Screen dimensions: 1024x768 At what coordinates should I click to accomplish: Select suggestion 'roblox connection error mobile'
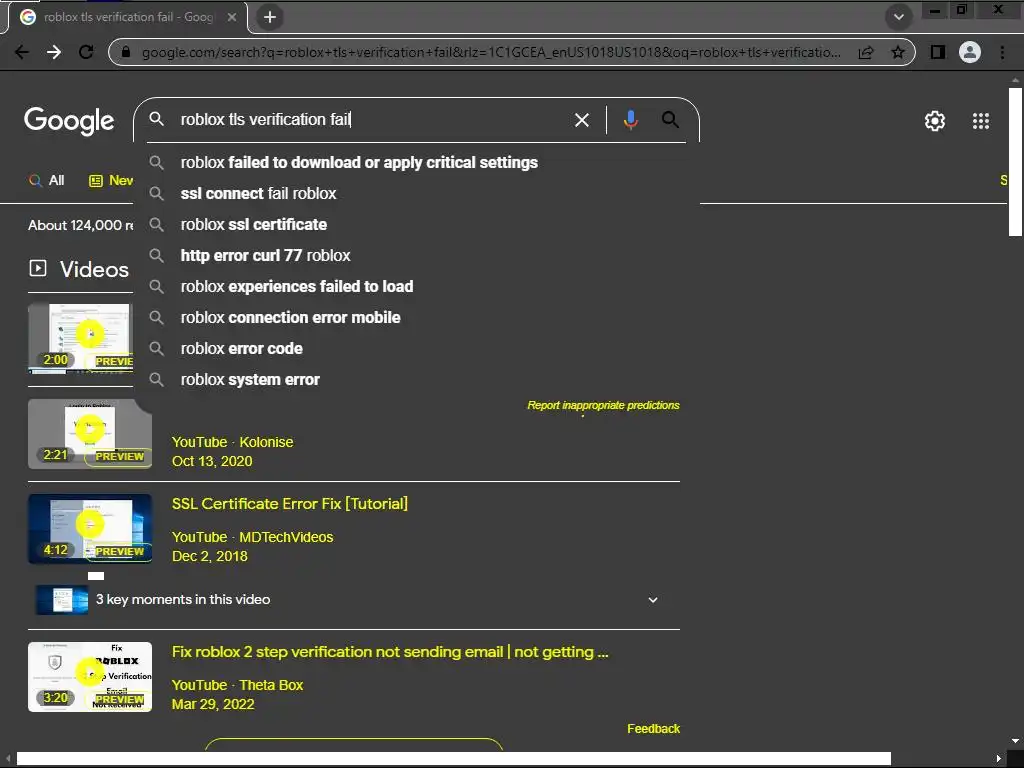(x=417, y=317)
